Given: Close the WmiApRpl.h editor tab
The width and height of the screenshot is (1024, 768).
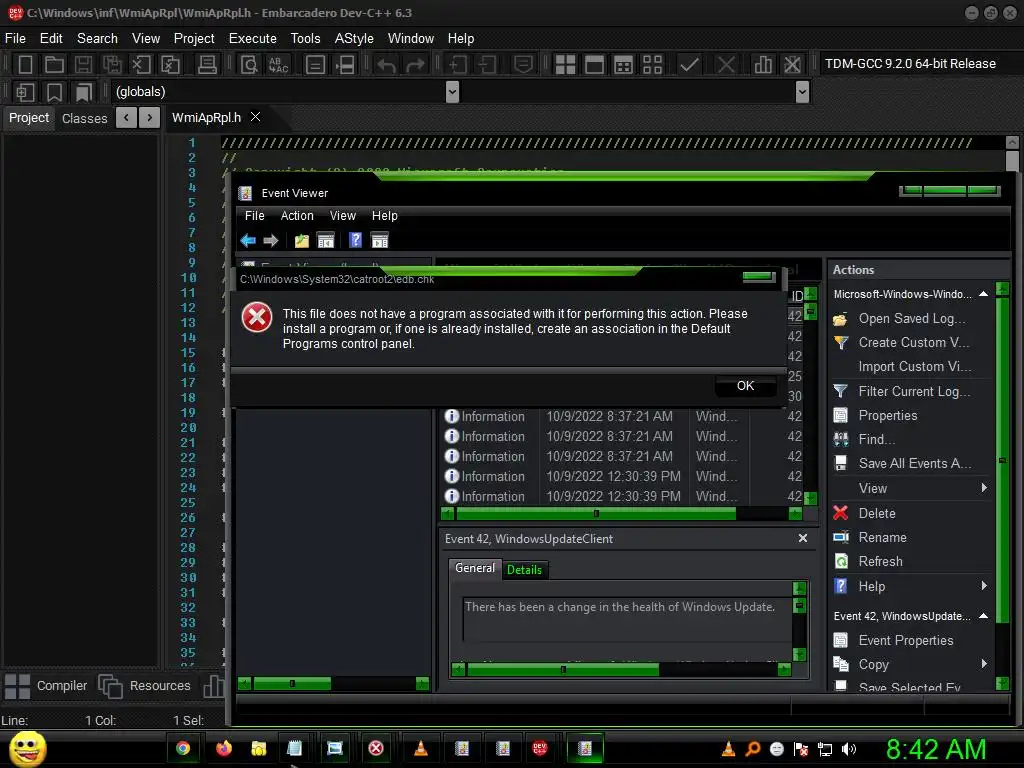Looking at the screenshot, I should pos(256,117).
